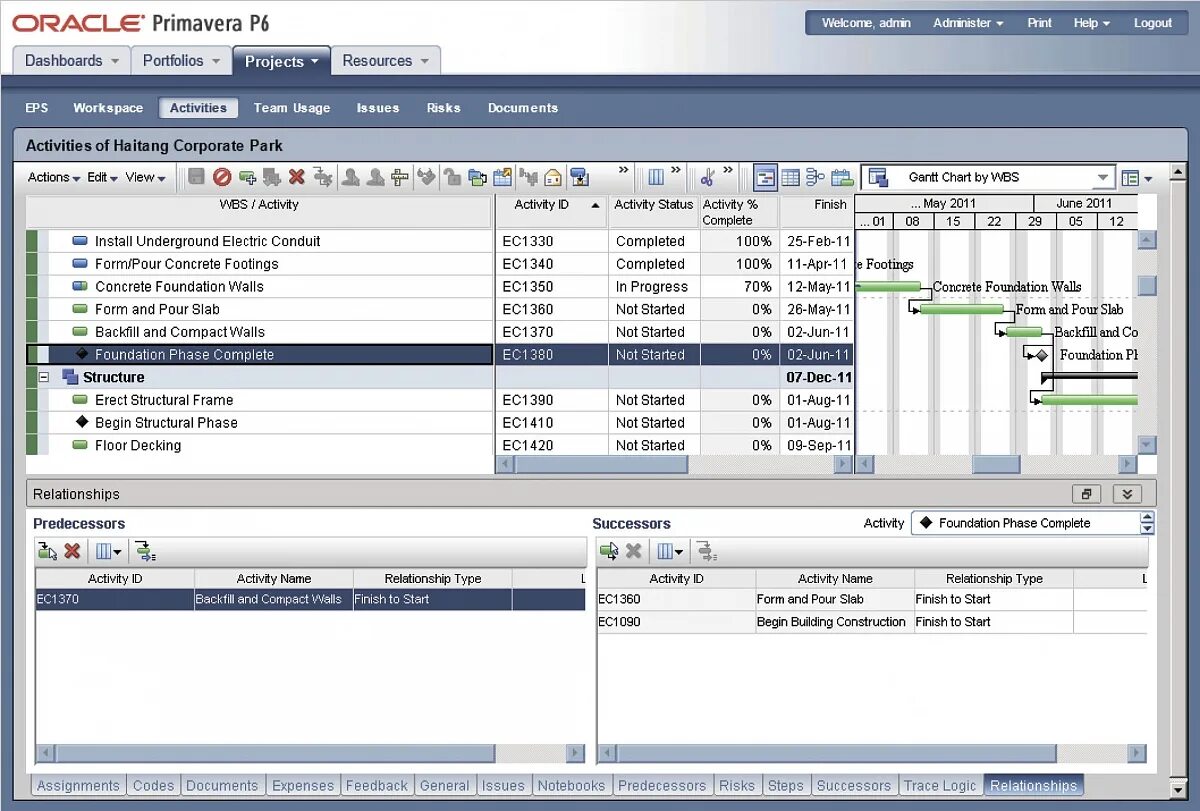This screenshot has height=811, width=1200.
Task: Click the house-shaped toolbar icon
Action: click(x=553, y=177)
